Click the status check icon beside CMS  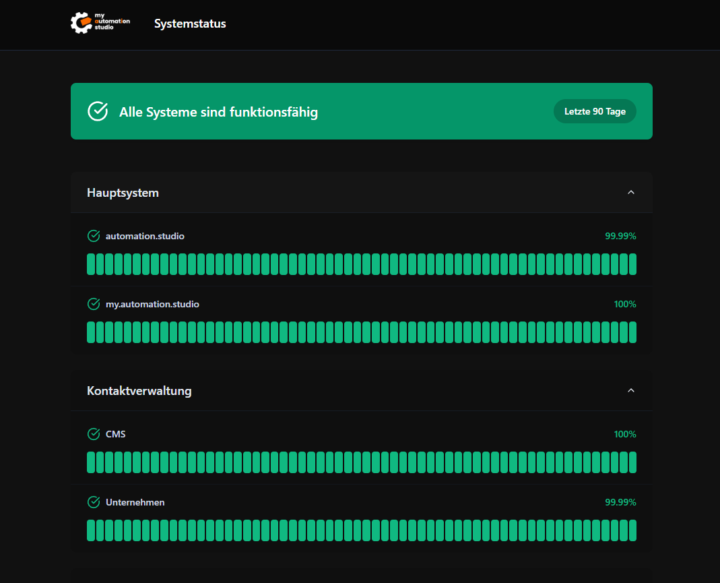[x=94, y=434]
